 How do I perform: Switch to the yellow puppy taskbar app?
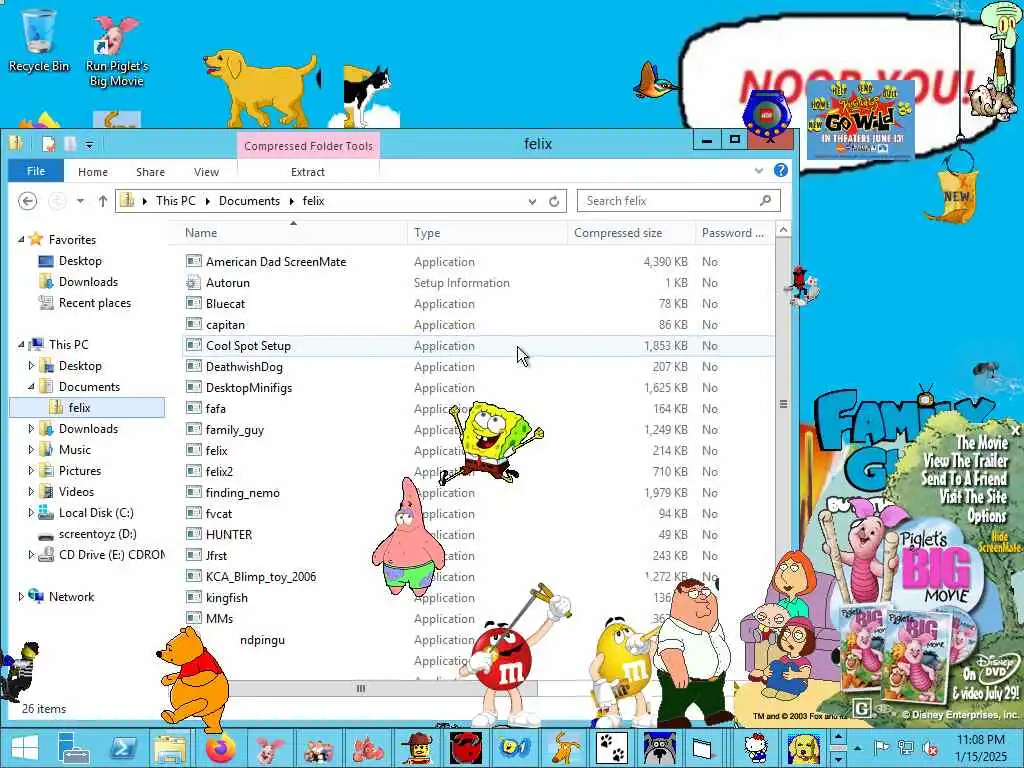tap(803, 748)
